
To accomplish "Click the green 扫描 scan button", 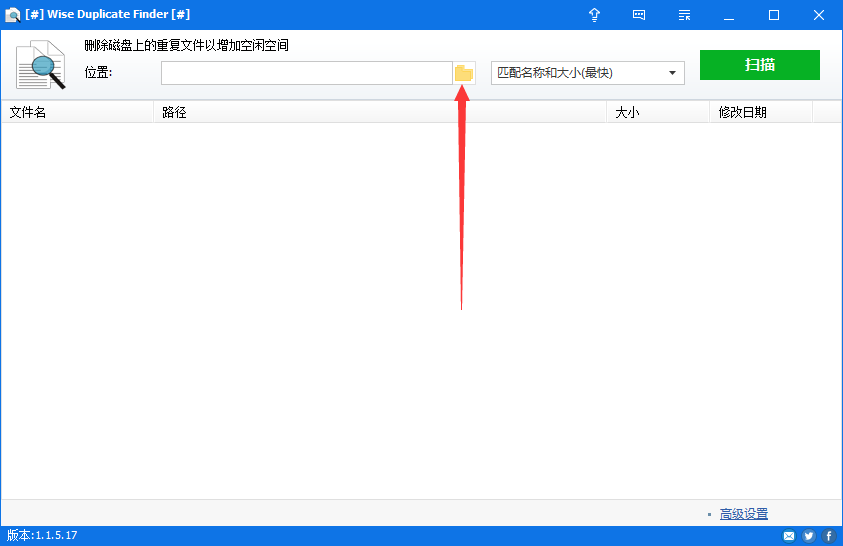I will 760,65.
